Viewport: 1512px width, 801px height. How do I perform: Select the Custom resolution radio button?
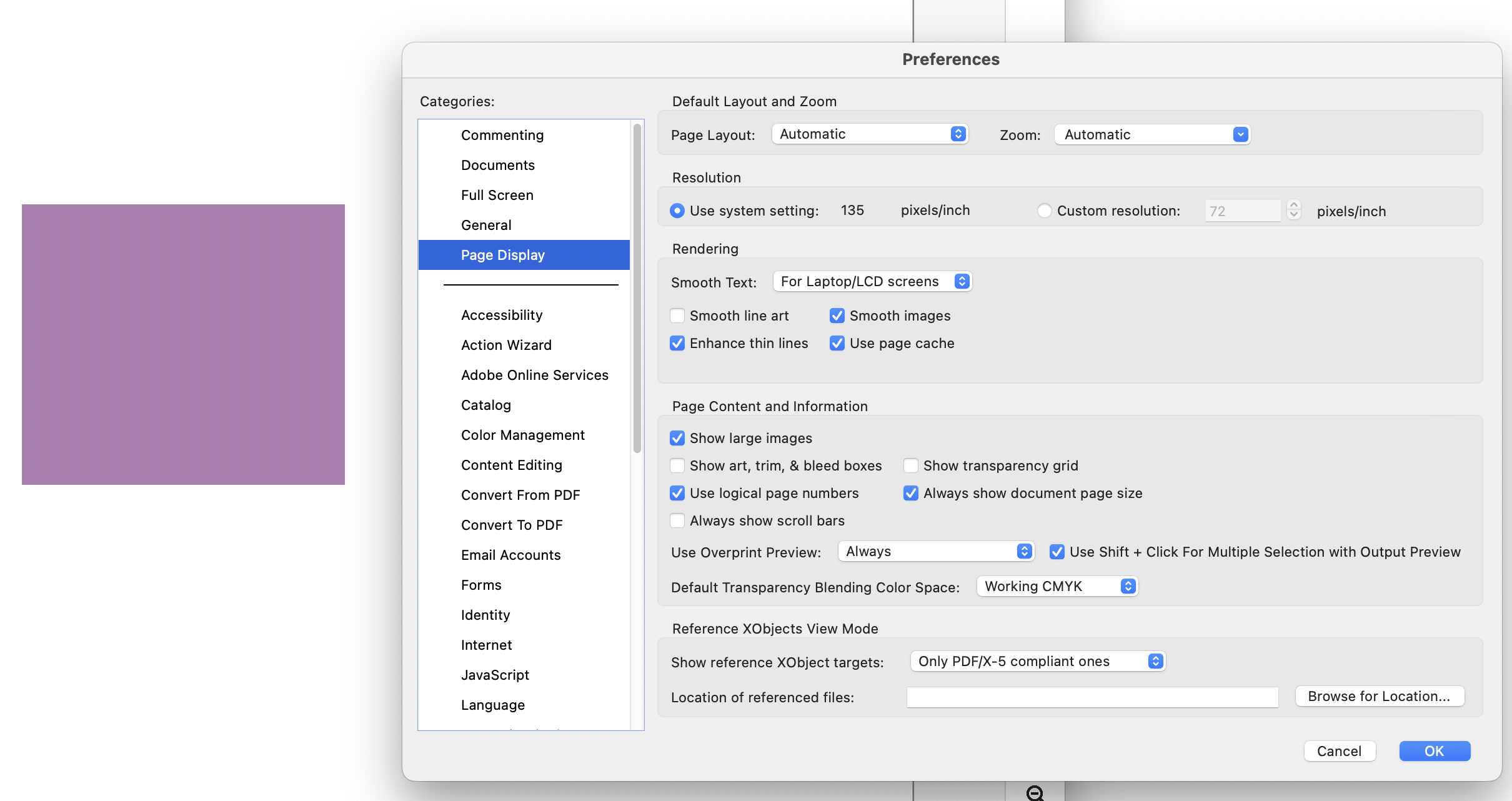(1045, 211)
